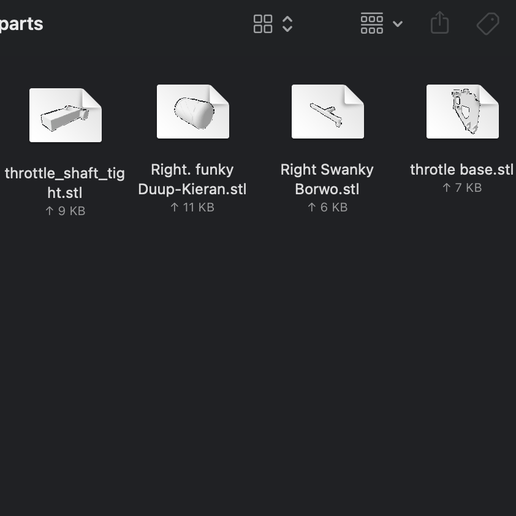
Task: Select Right Swanky Borwo.stl file thumbnail
Action: click(x=328, y=111)
